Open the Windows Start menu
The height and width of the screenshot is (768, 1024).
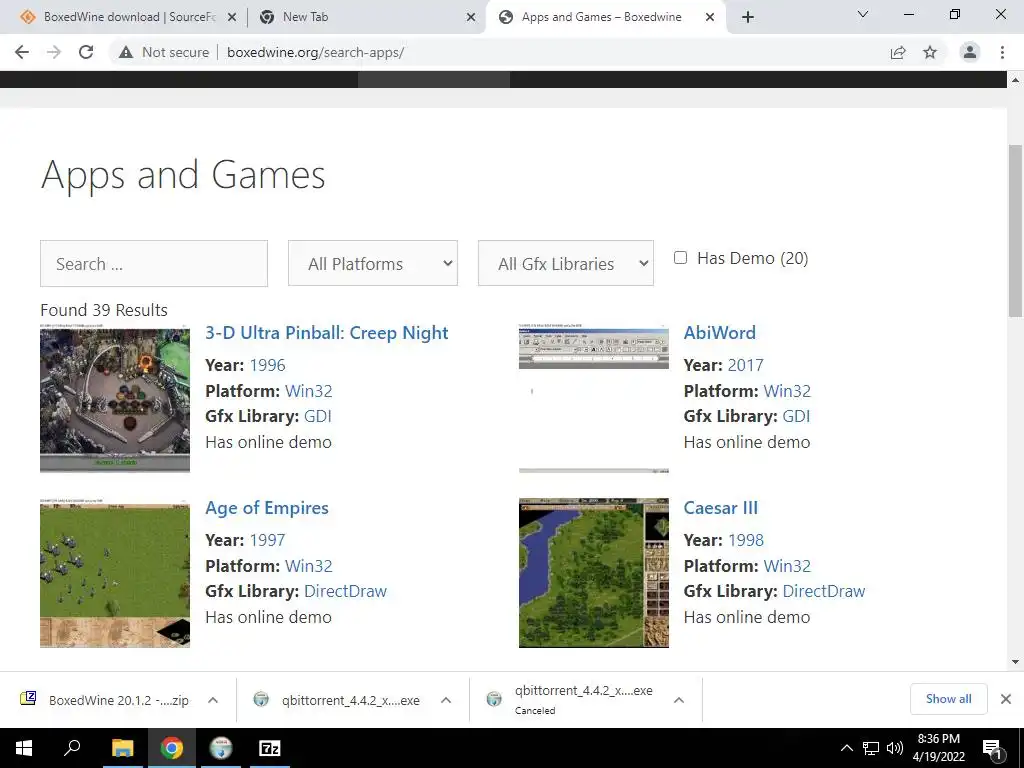click(x=24, y=748)
